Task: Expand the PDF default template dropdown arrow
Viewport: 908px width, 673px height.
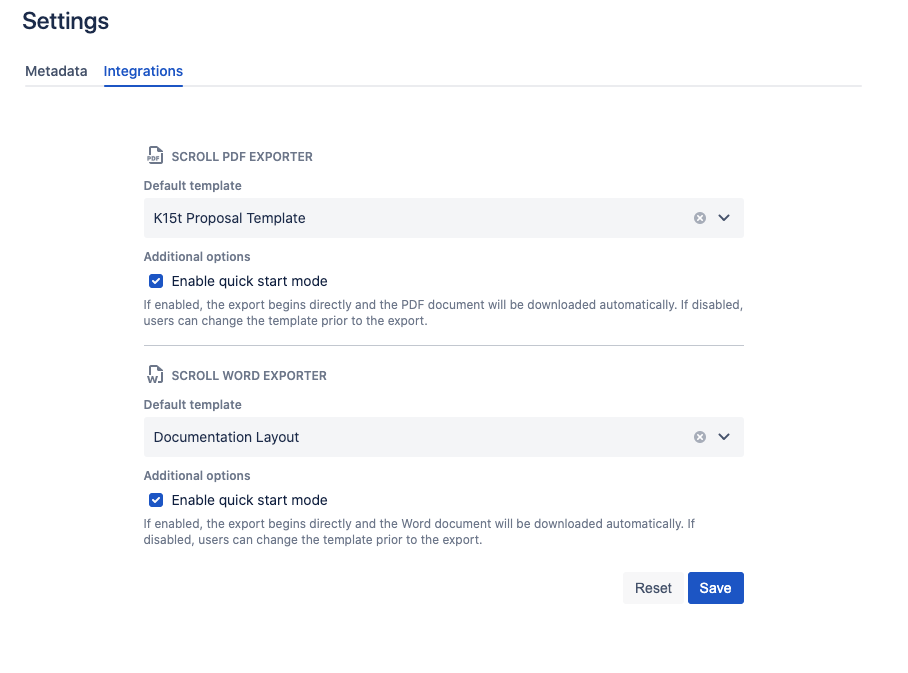Action: 725,218
